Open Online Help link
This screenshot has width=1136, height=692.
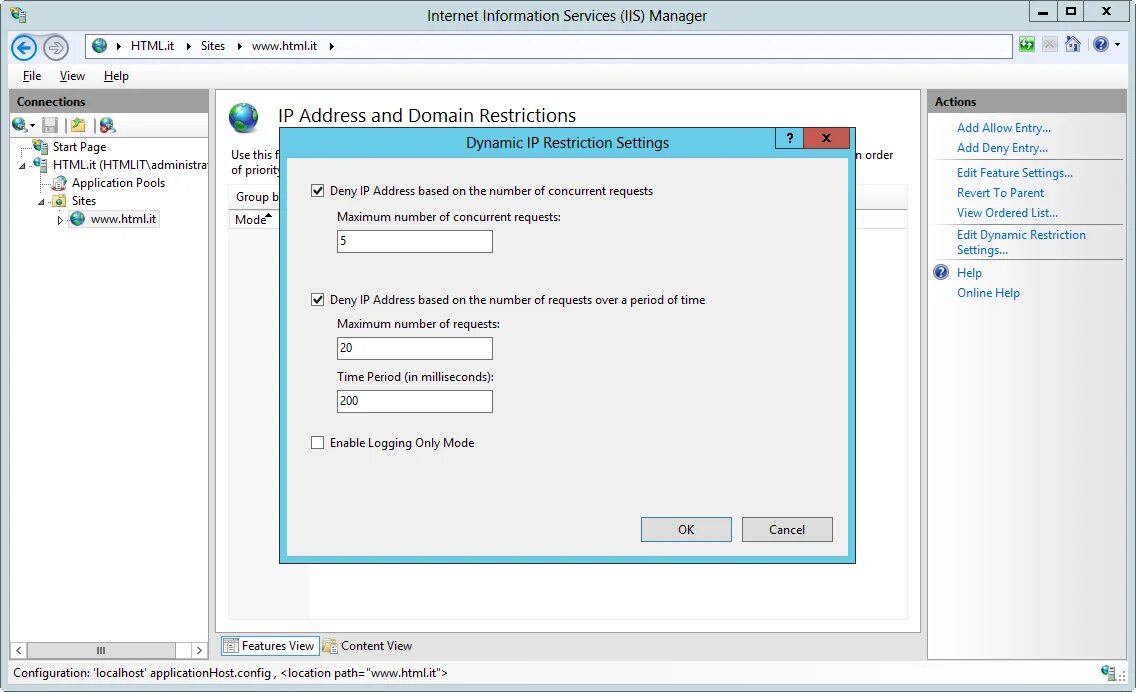988,293
